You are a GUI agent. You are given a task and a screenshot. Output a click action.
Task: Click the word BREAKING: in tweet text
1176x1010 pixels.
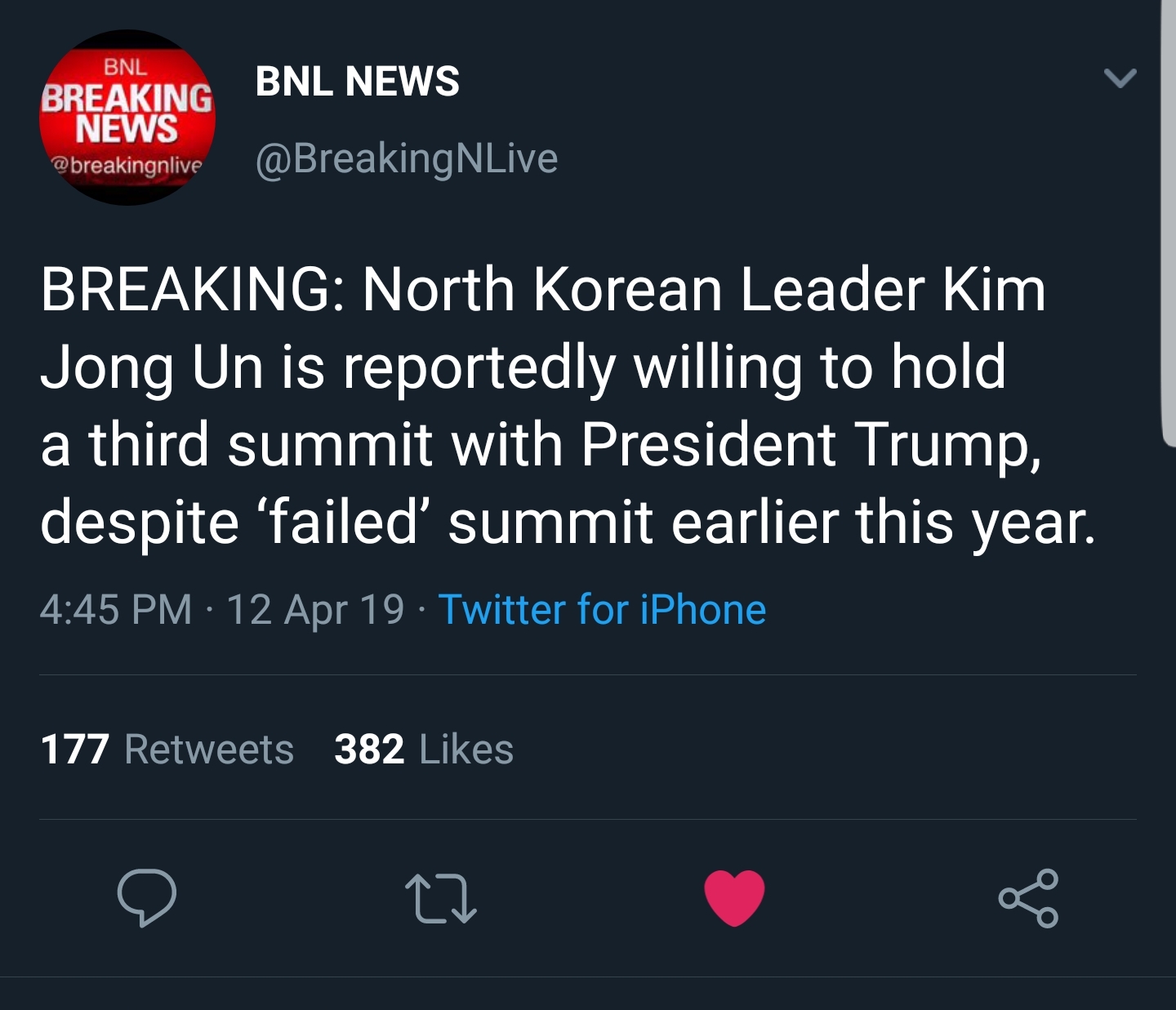coord(192,289)
